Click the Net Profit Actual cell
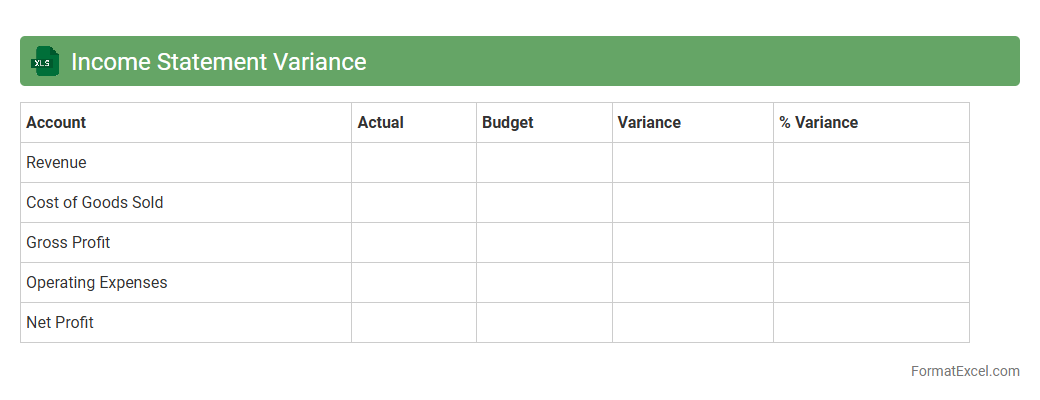1040x400 pixels. (413, 323)
